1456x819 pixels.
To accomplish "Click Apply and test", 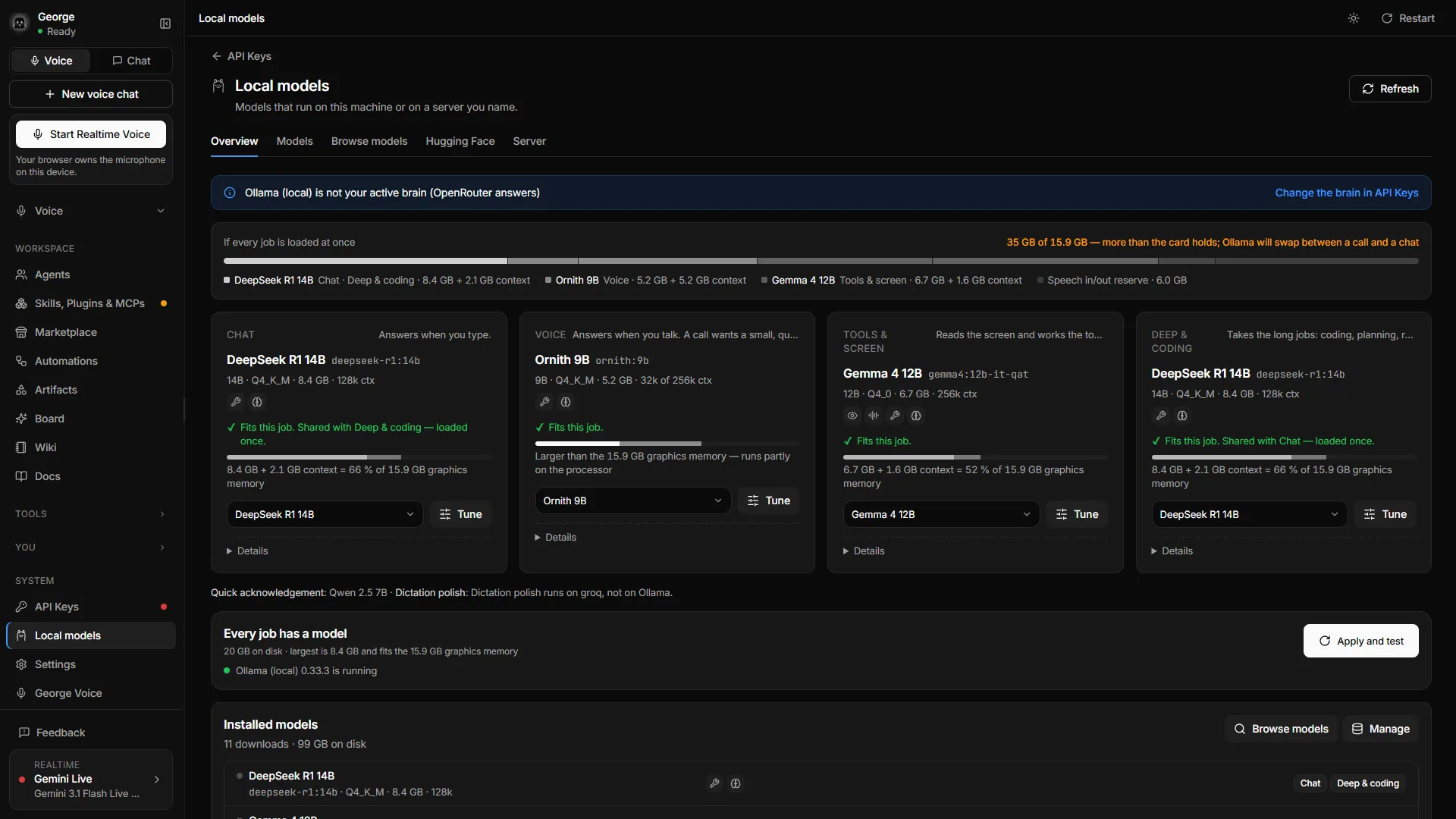I will [x=1361, y=641].
